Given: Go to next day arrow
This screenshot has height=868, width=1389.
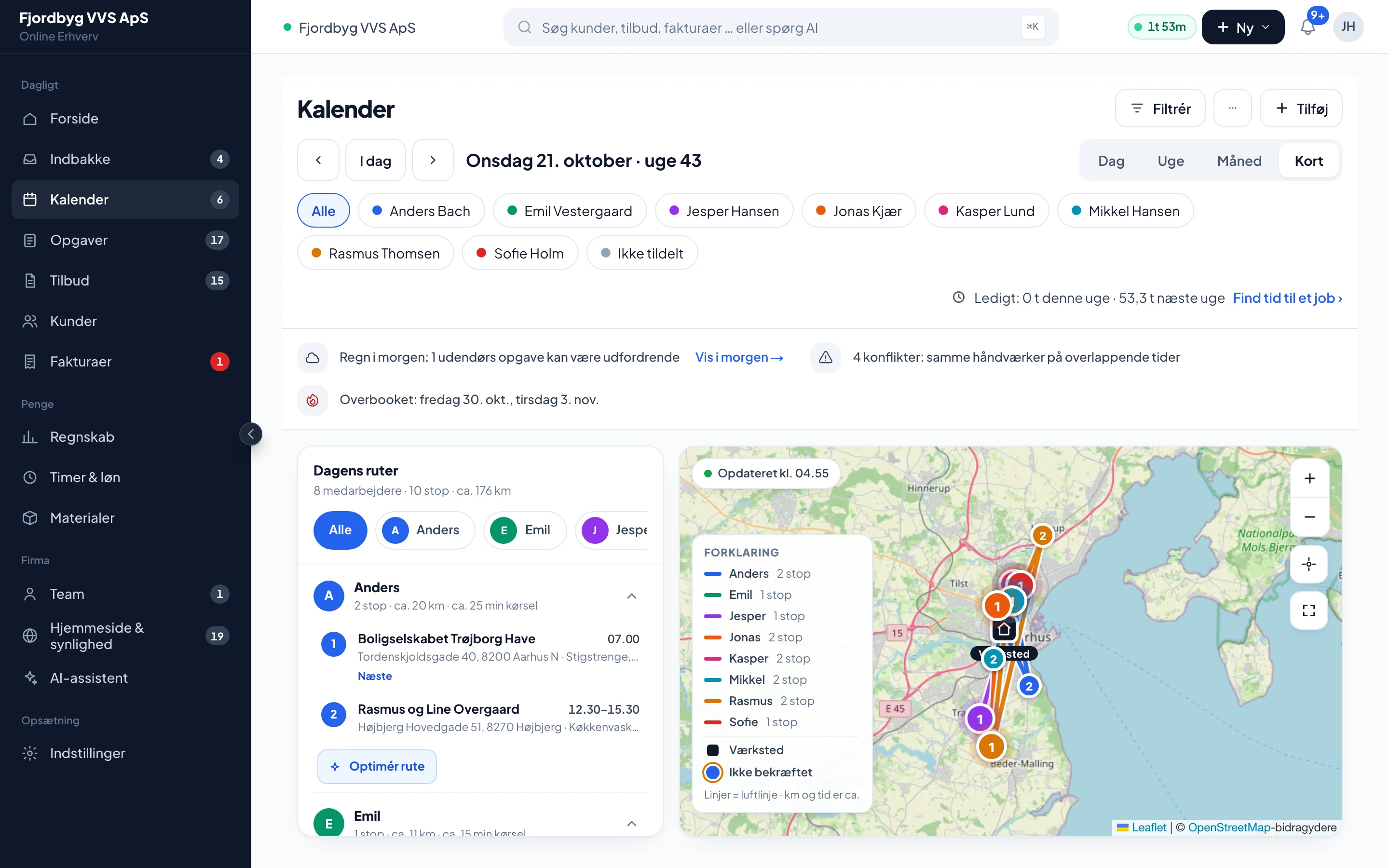Looking at the screenshot, I should 433,160.
